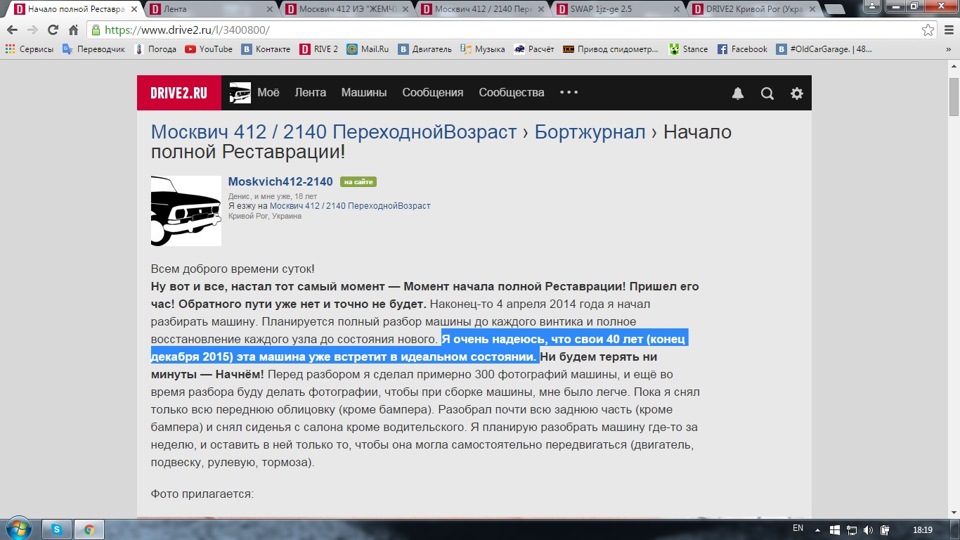The height and width of the screenshot is (540, 960).
Task: Expand the three-dots more menu
Action: pos(569,92)
